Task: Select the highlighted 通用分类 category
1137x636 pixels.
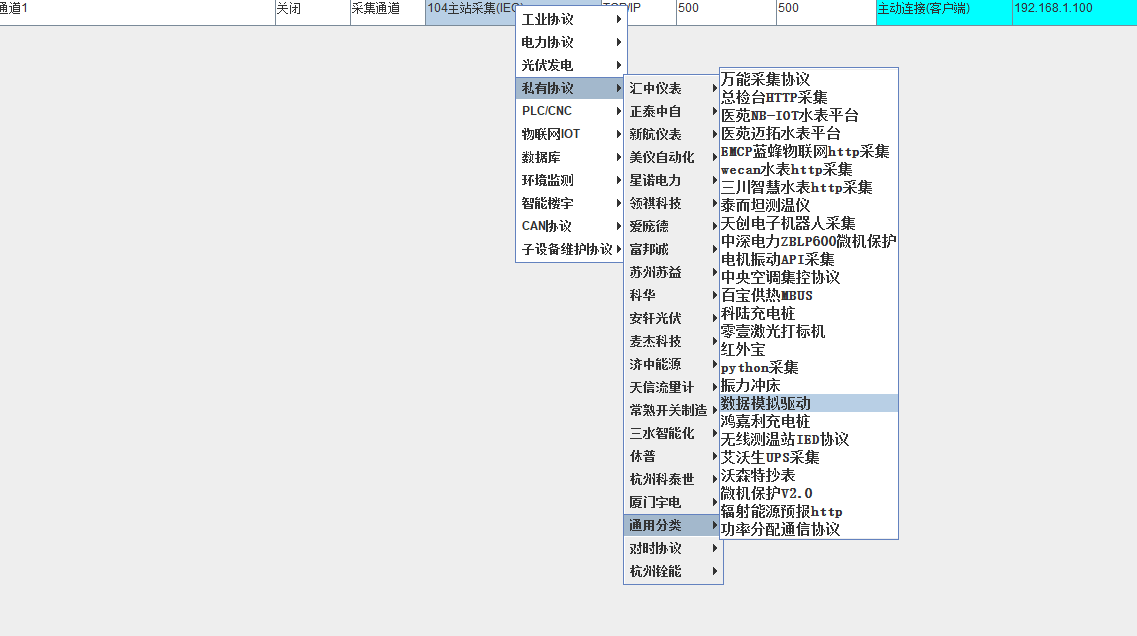Action: [x=673, y=525]
